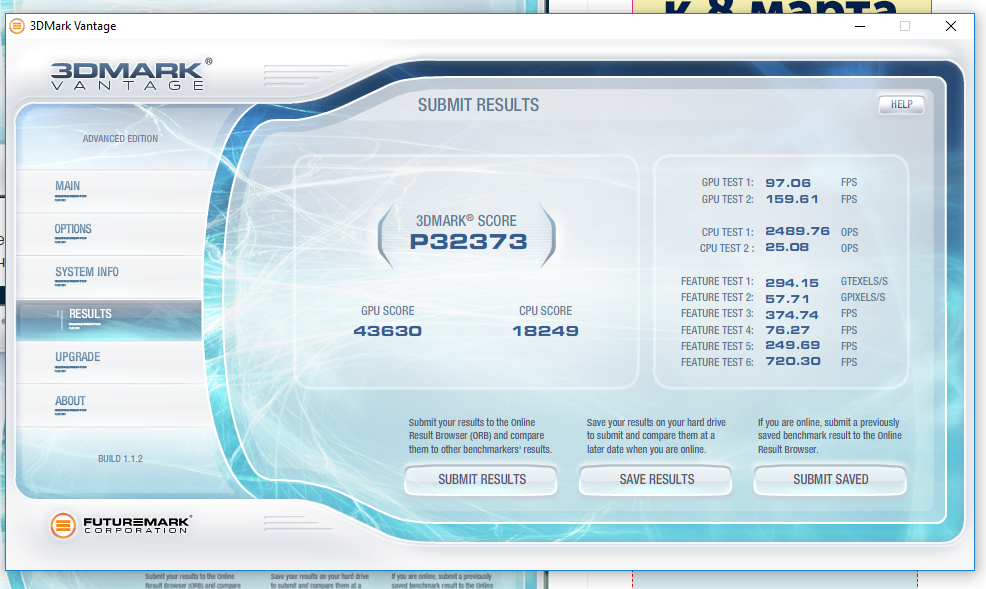Select the RESULTS section
The width and height of the screenshot is (986, 589).
point(109,320)
